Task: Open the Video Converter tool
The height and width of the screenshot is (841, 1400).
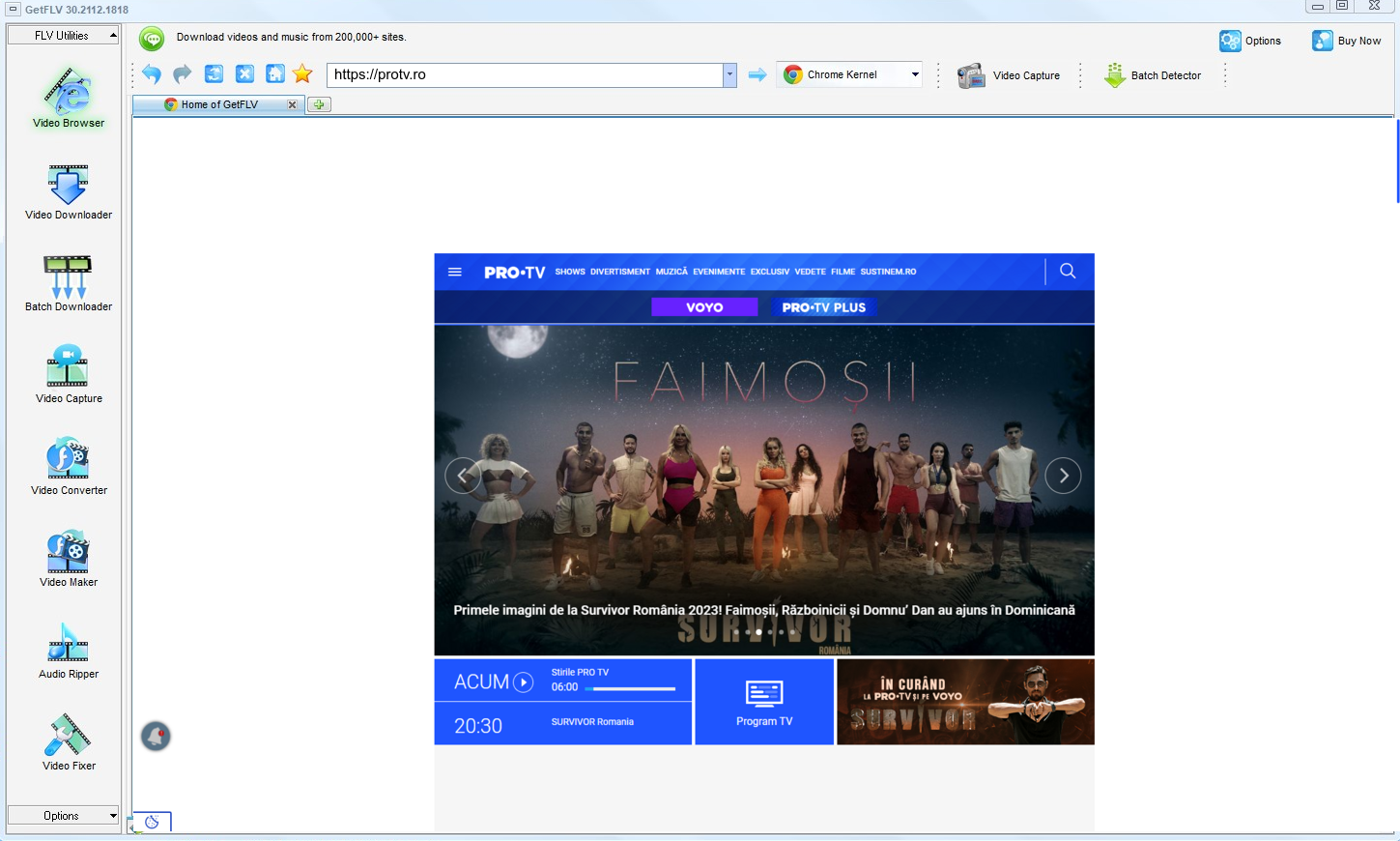Action: [68, 466]
